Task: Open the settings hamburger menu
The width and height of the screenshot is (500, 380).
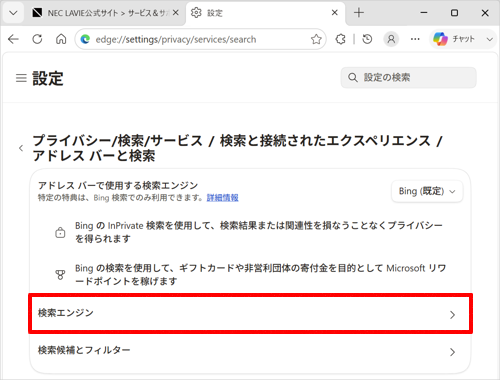Action: (21, 78)
